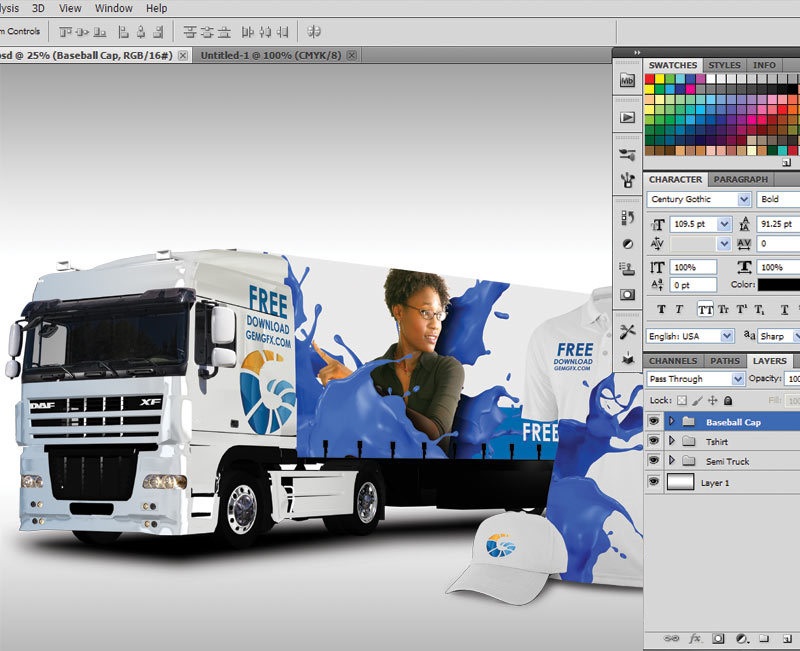The height and width of the screenshot is (651, 800).
Task: Create new adjustment layer icon
Action: click(x=741, y=638)
